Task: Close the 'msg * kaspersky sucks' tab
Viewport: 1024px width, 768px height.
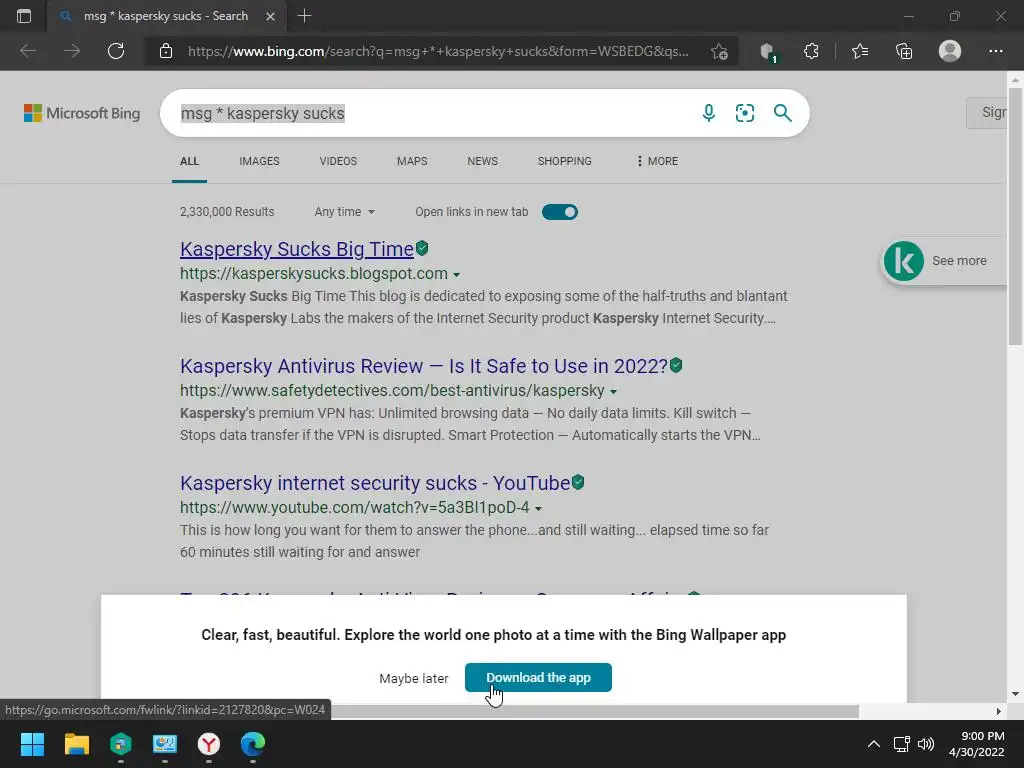Action: click(x=270, y=16)
